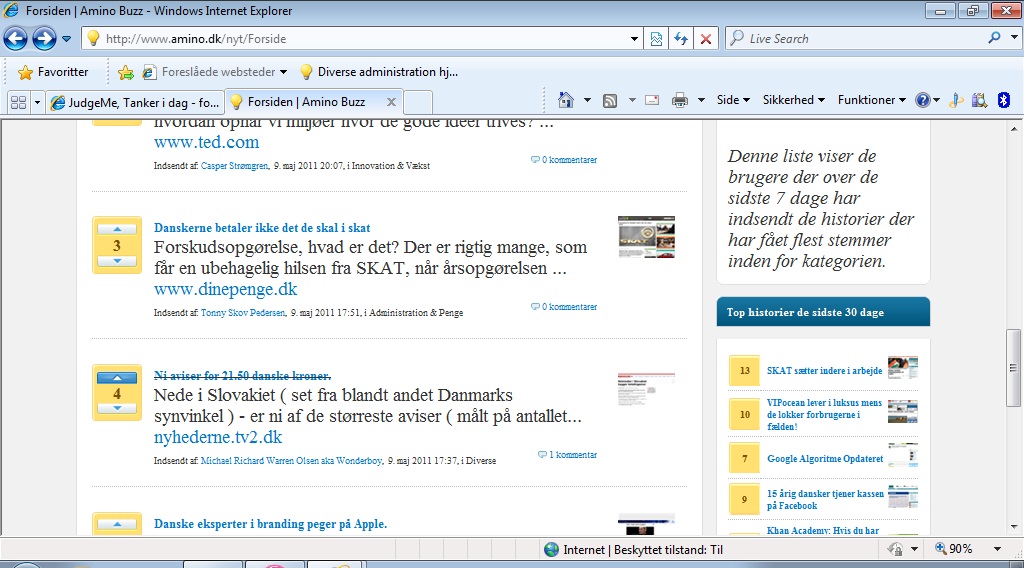Click the Quick Tabs grid icon
The height and width of the screenshot is (568, 1024).
(x=19, y=103)
